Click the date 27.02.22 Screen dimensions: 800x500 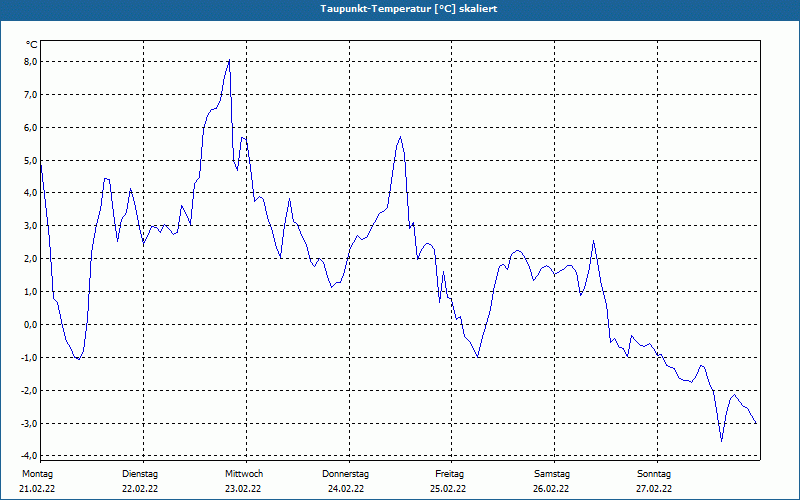pos(654,489)
